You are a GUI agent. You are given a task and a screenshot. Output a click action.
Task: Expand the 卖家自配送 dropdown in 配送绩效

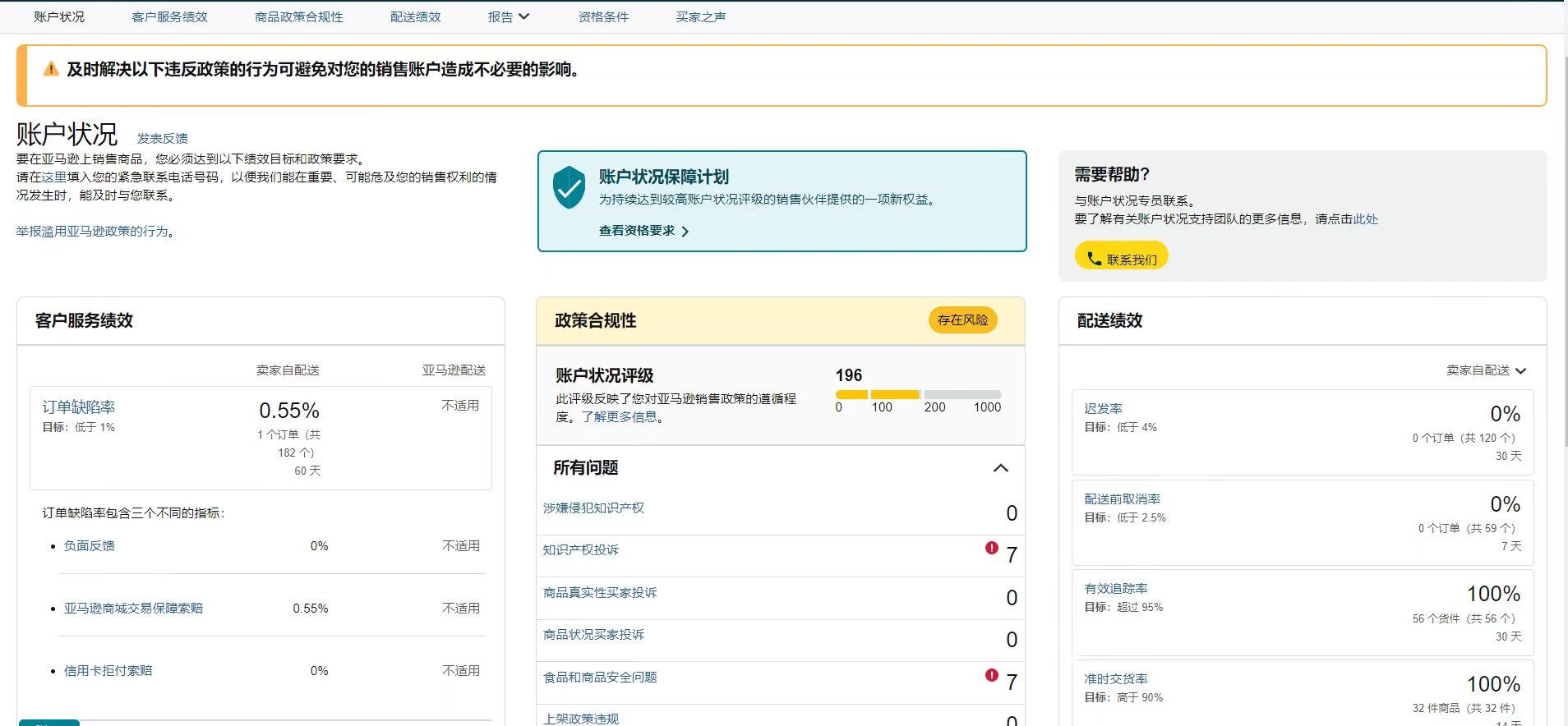click(1486, 370)
